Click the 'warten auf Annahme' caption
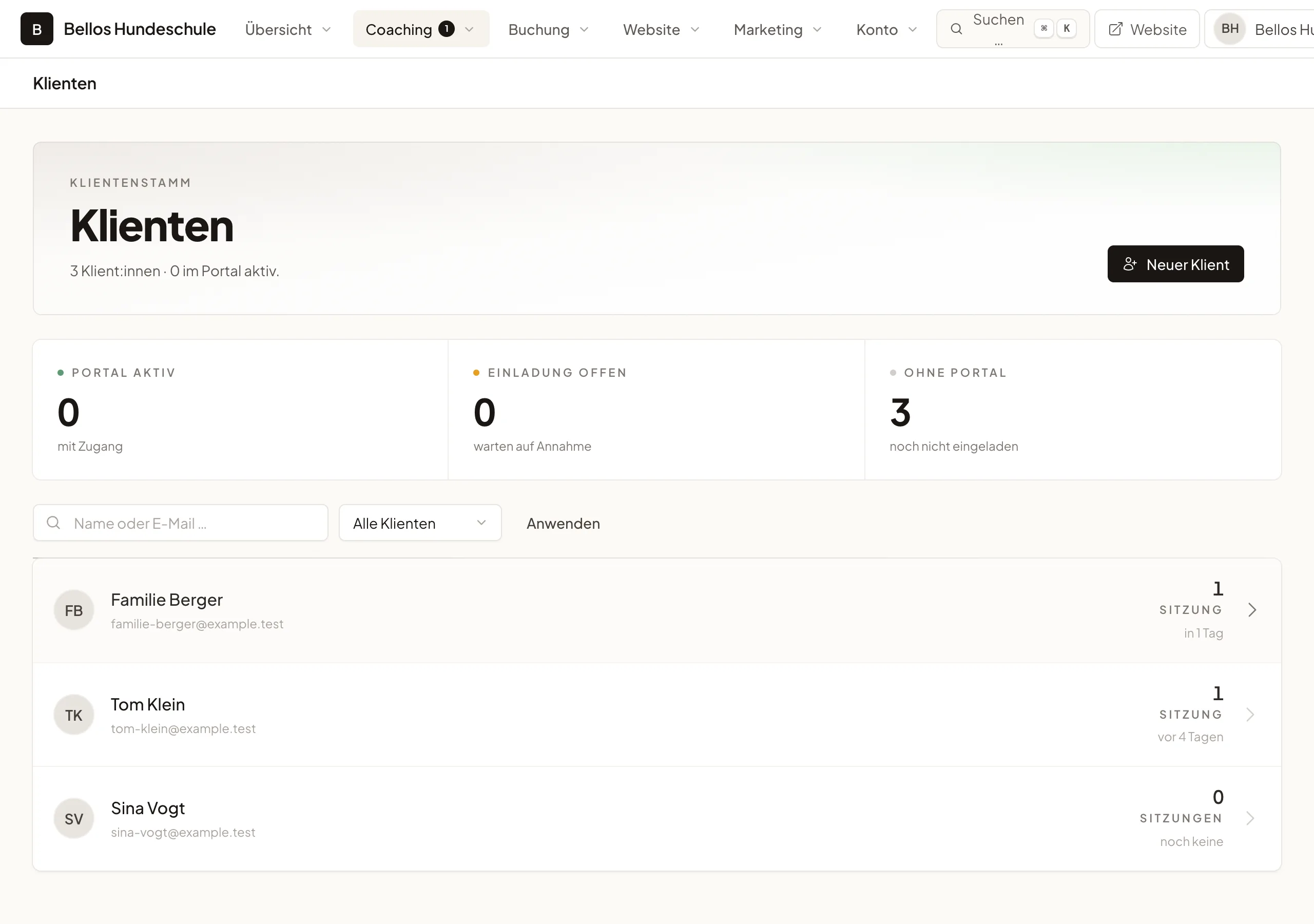1314x924 pixels. click(x=532, y=447)
